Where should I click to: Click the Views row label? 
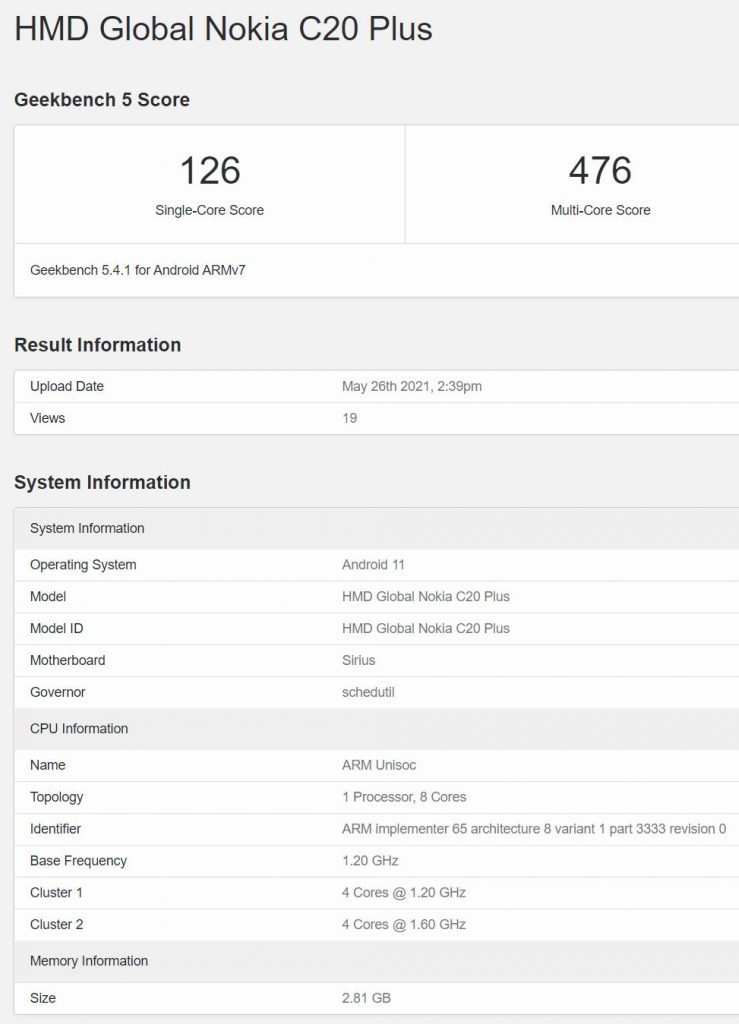point(48,419)
